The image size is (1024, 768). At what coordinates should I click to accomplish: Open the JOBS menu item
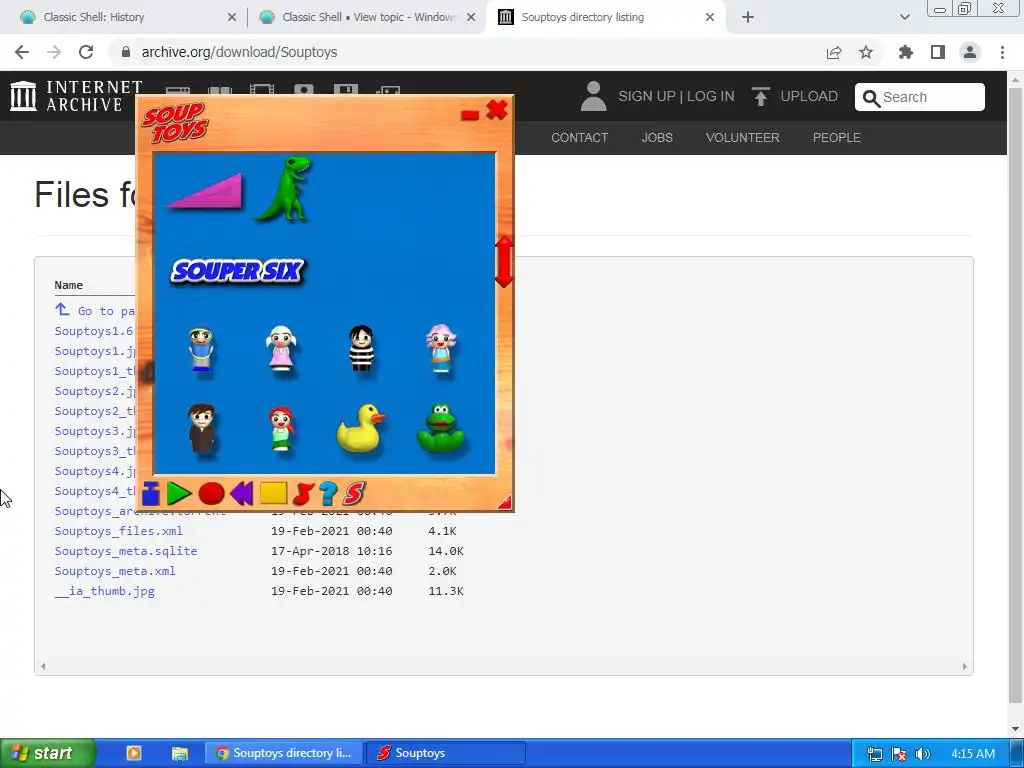coord(657,138)
